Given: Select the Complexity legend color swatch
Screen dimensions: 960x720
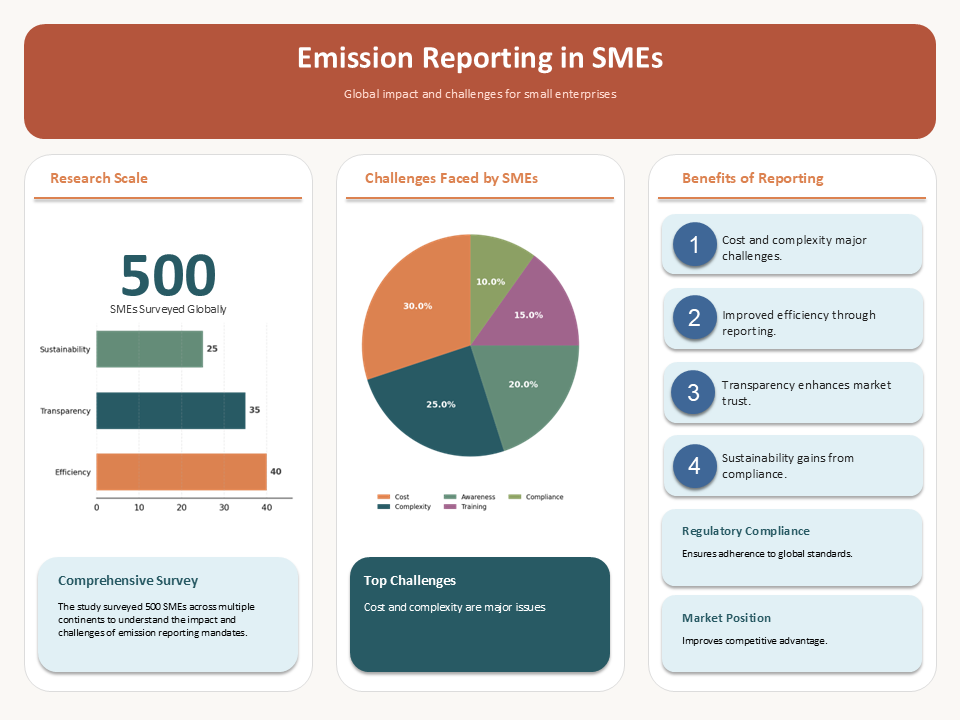Looking at the screenshot, I should point(384,506).
